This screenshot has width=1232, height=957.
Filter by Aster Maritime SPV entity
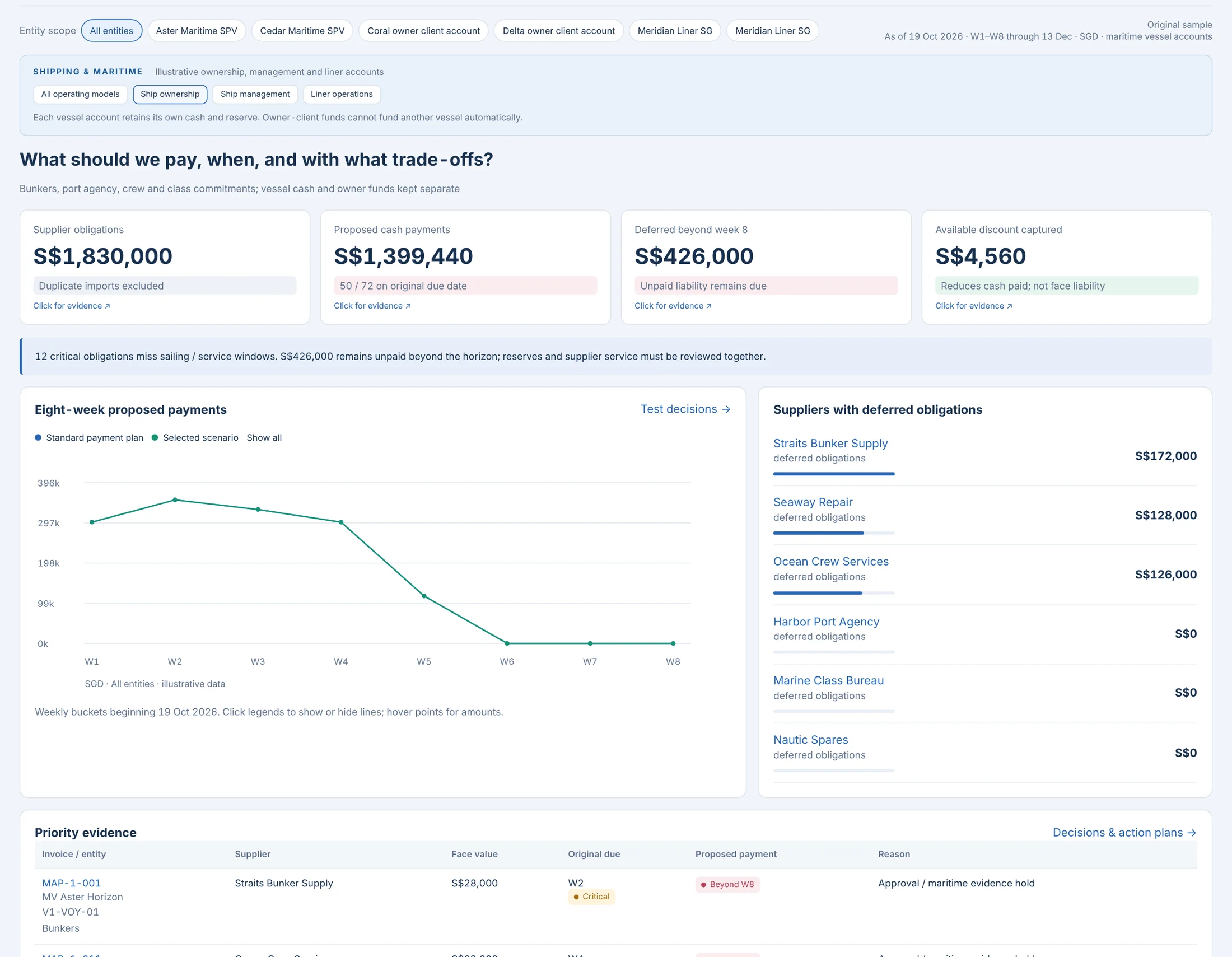click(x=197, y=31)
